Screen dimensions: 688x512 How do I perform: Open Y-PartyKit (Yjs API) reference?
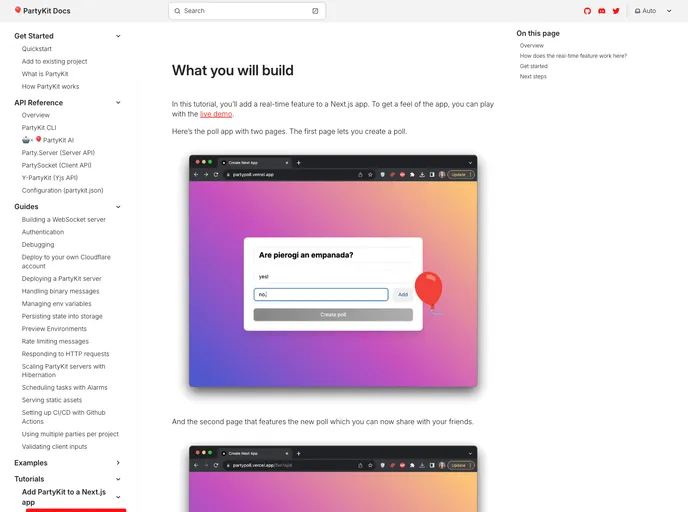pyautogui.click(x=50, y=178)
